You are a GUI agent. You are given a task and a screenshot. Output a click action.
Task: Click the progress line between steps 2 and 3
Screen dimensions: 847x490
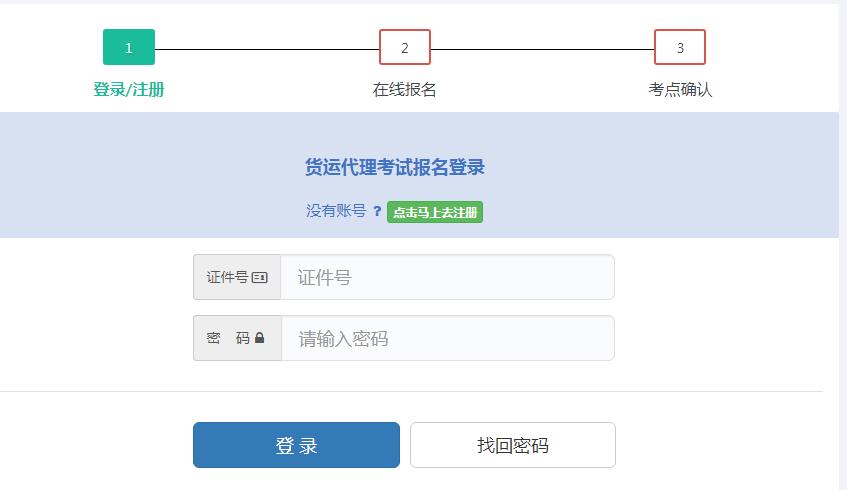pos(542,49)
